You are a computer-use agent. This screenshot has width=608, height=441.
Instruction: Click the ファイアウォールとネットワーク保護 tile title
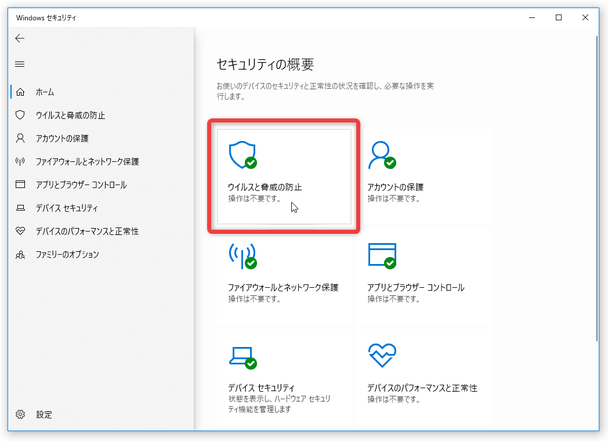283,287
